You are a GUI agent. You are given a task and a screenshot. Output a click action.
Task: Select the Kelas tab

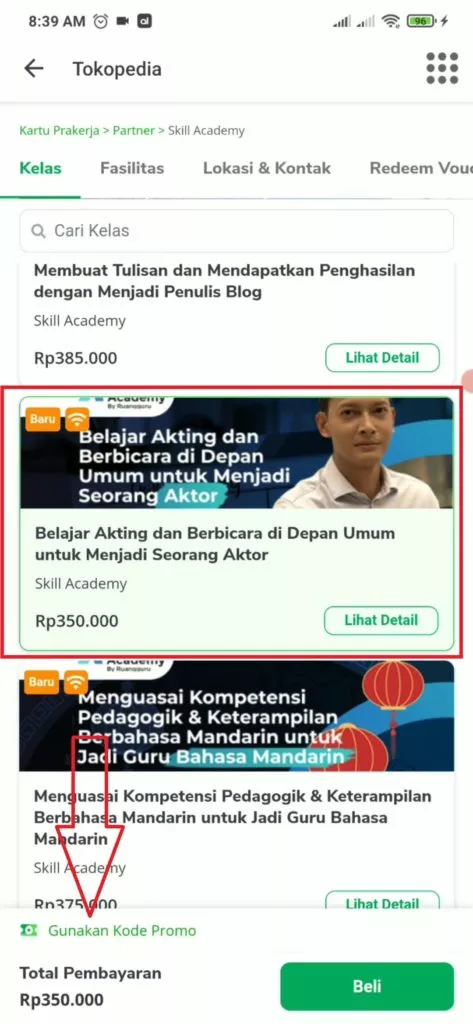[x=41, y=168]
